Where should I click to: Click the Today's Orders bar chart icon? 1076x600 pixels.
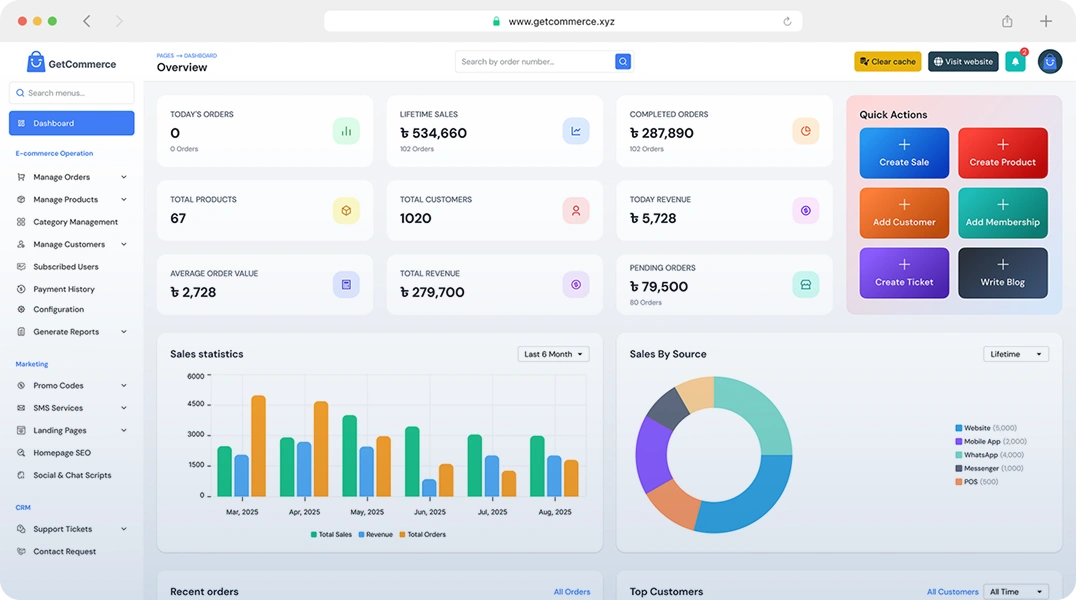[x=346, y=131]
